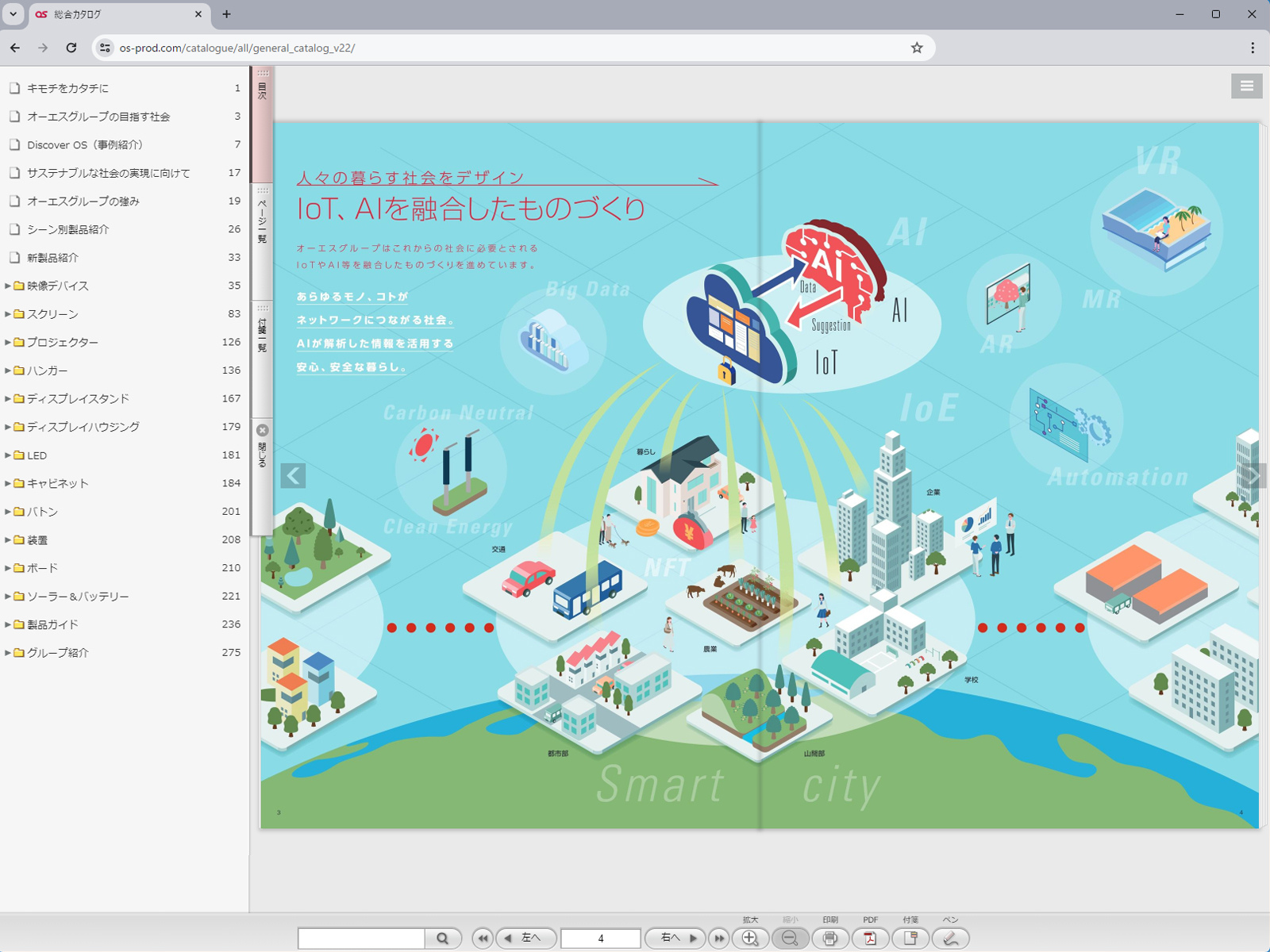1270x952 pixels.
Task: Click the 装置 folder icon
Action: (x=19, y=539)
